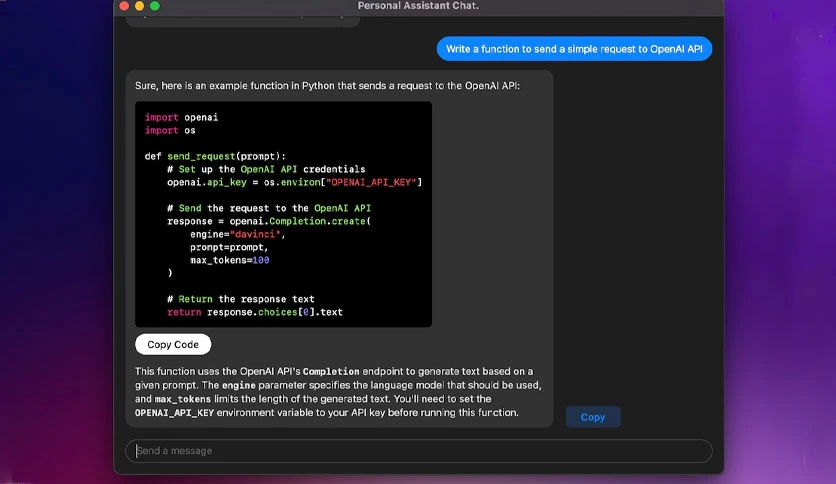Close the Personal Assistant Chat window
The width and height of the screenshot is (836, 484).
[124, 6]
